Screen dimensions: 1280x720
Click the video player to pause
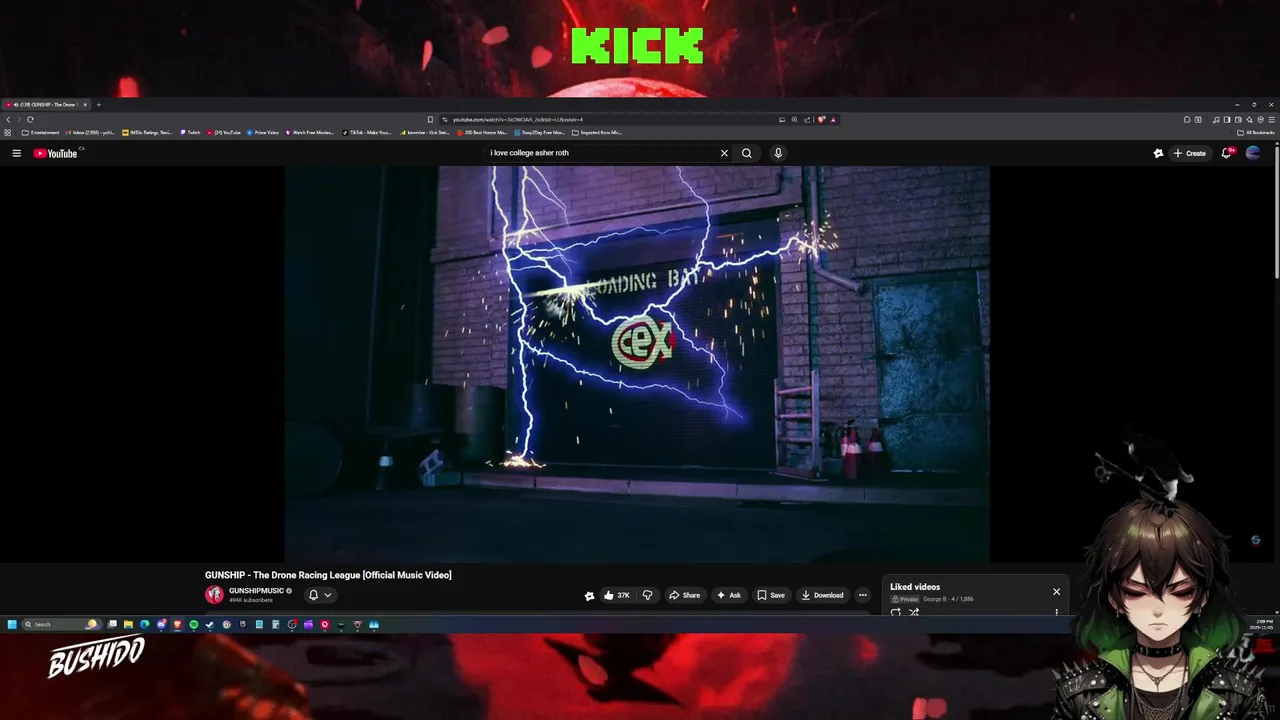[637, 364]
